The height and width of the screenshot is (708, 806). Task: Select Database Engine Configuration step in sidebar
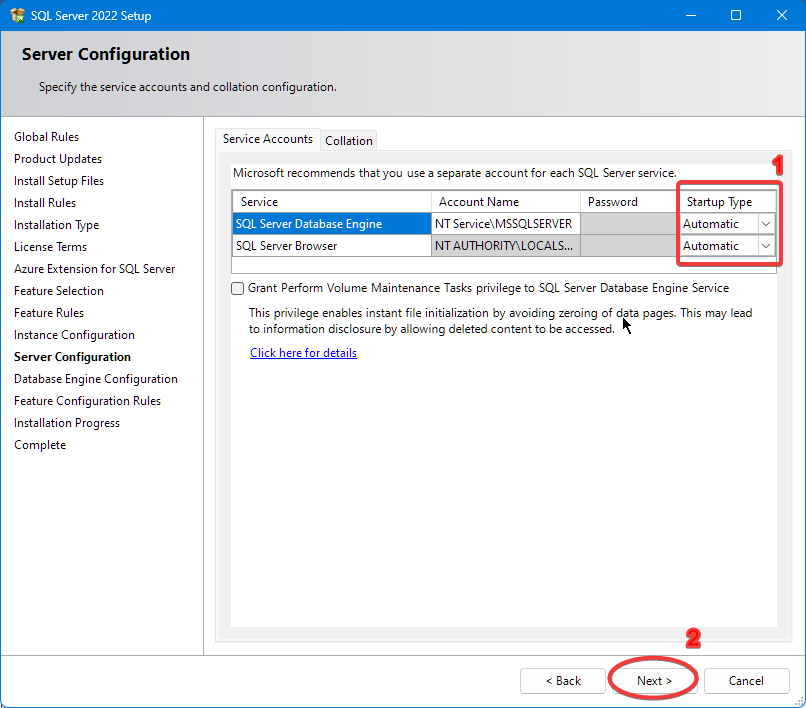96,379
